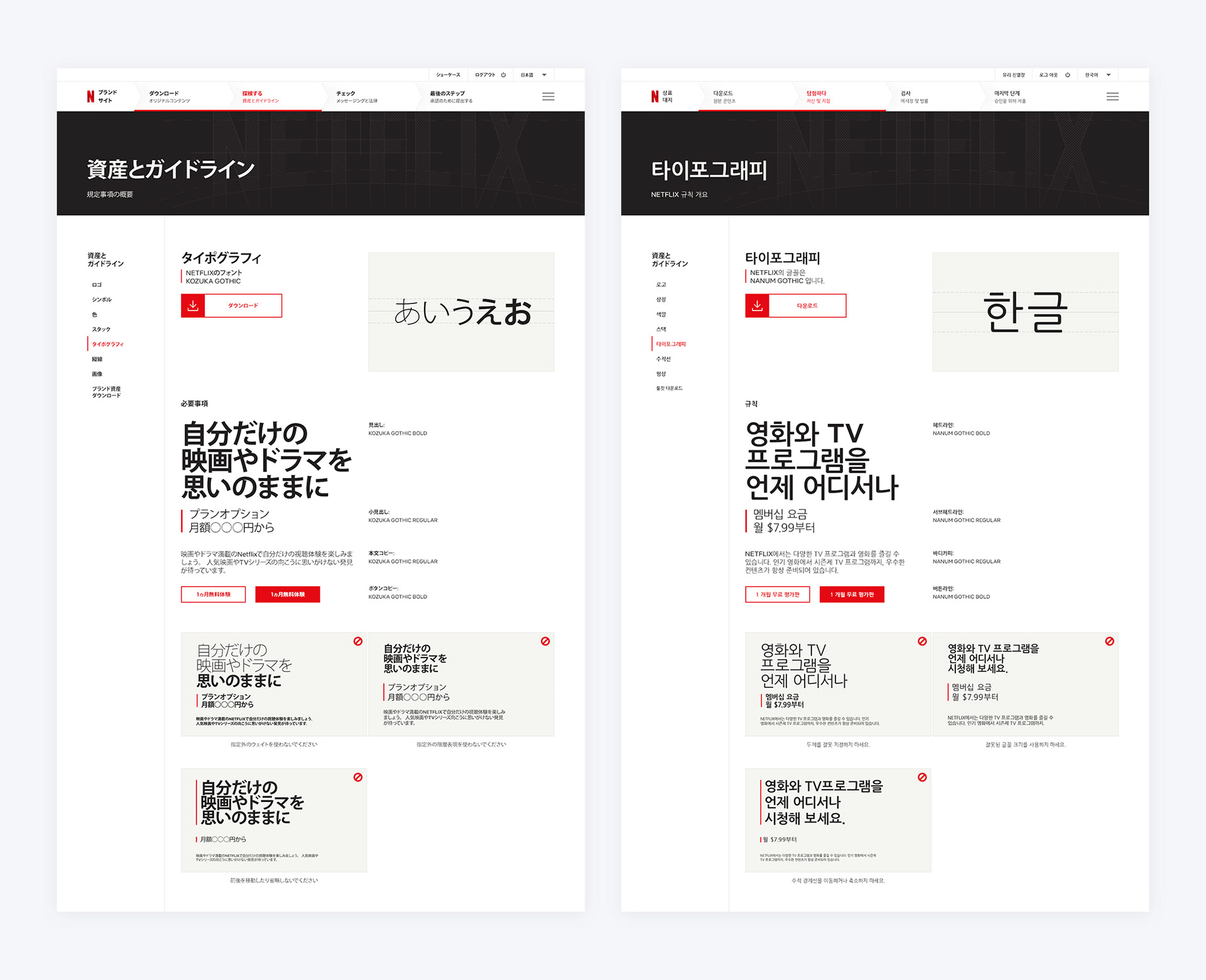Select 스택 in the Korean sidebar
Viewport: 1206px width, 980px height.
[661, 329]
